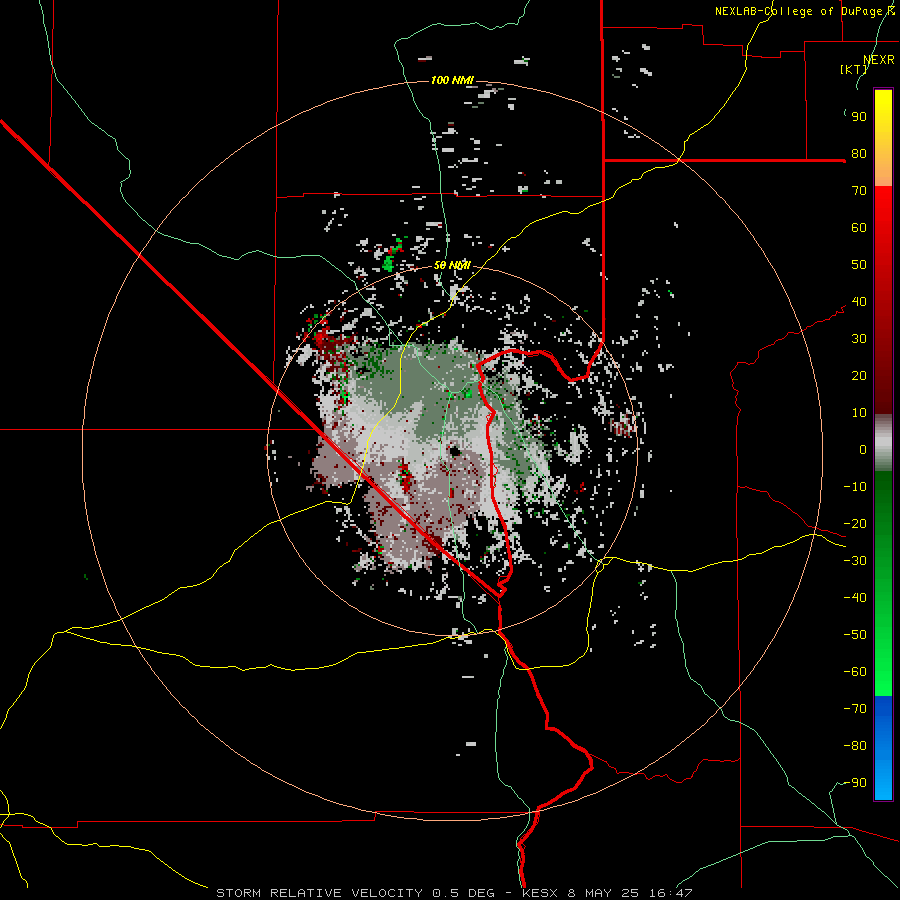Click the positive 60 scale value
Viewport: 900px width, 900px height.
pyautogui.click(x=859, y=227)
